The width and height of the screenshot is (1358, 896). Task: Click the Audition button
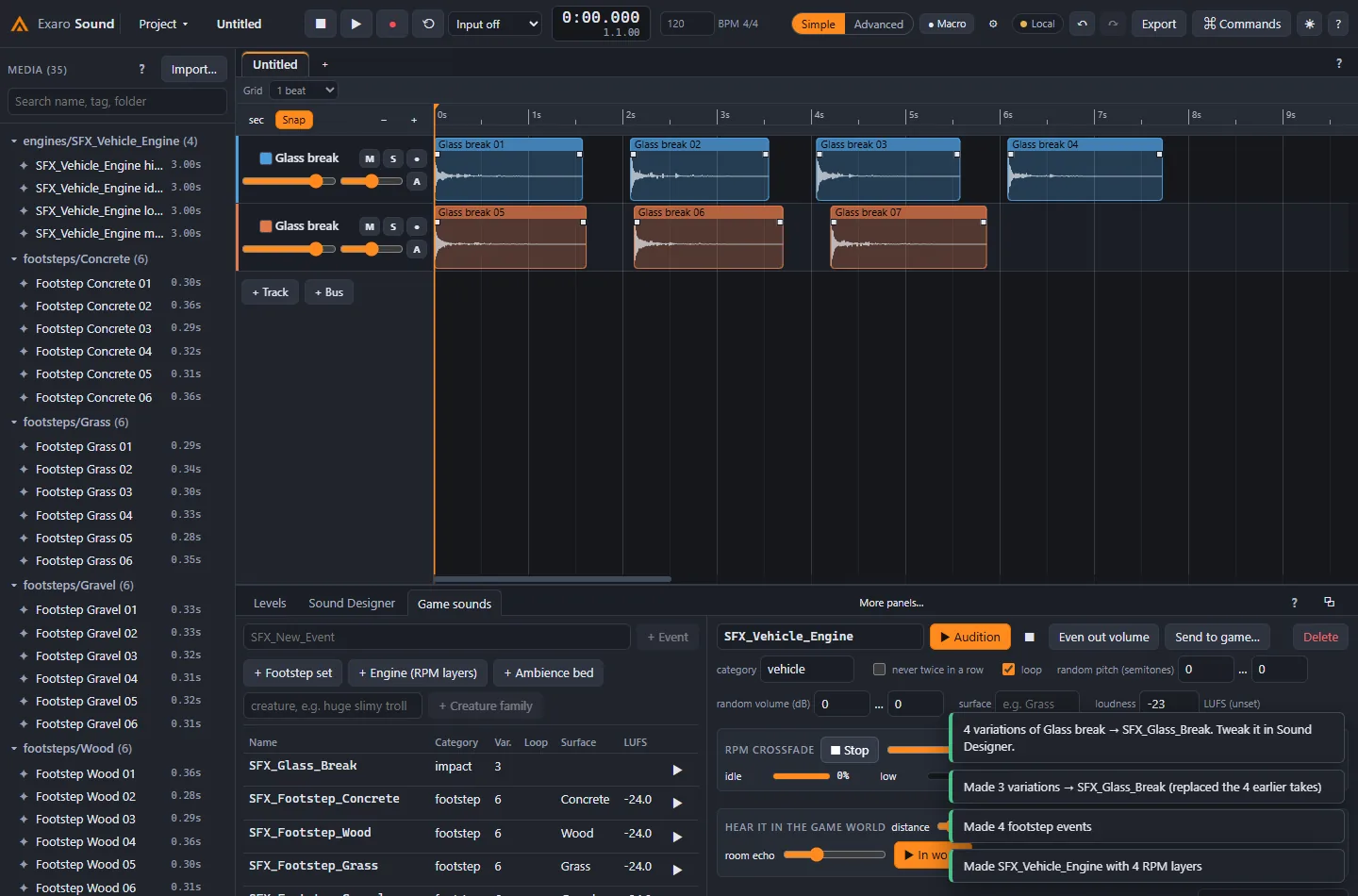tap(970, 637)
